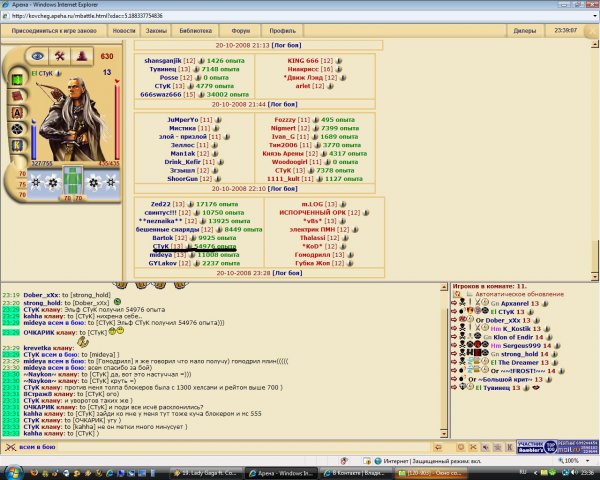Open player 666swaz666 in the battle list
The image size is (600, 480).
click(160, 95)
